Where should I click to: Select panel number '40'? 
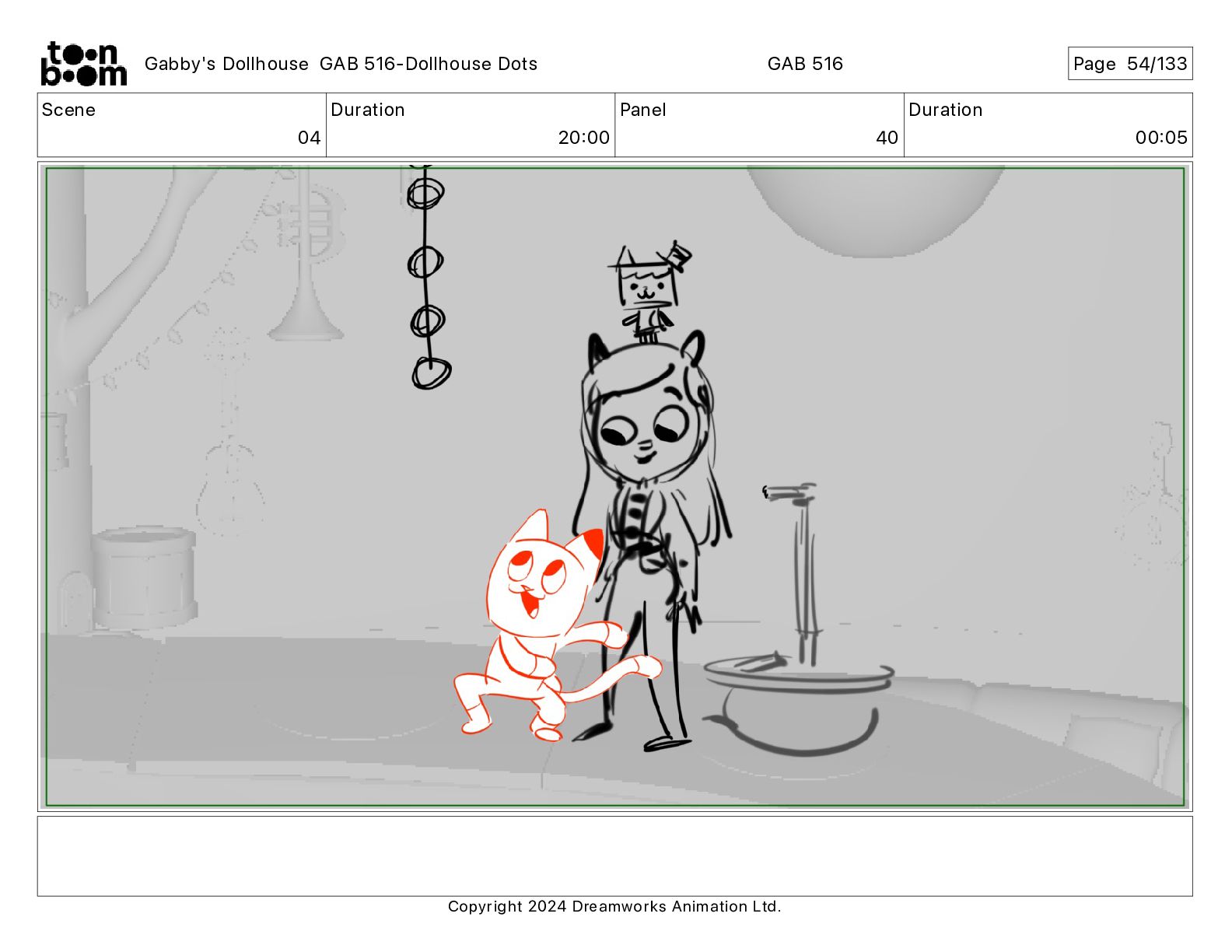[x=887, y=138]
